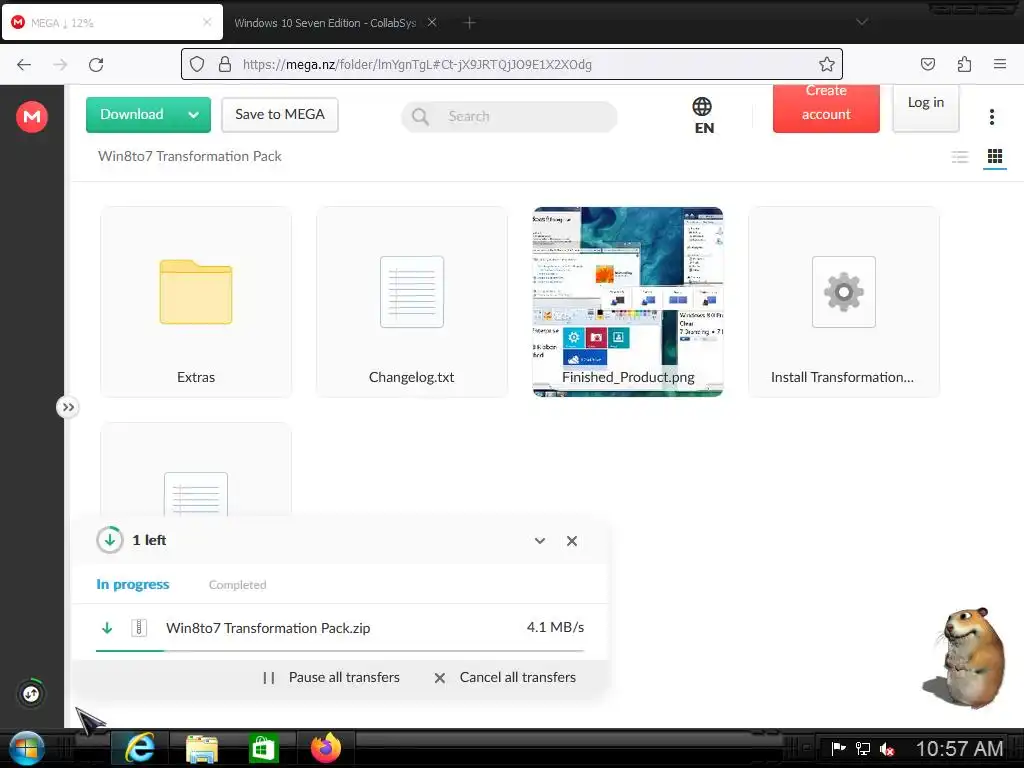Switch to grid thumbnail view

pos(995,156)
